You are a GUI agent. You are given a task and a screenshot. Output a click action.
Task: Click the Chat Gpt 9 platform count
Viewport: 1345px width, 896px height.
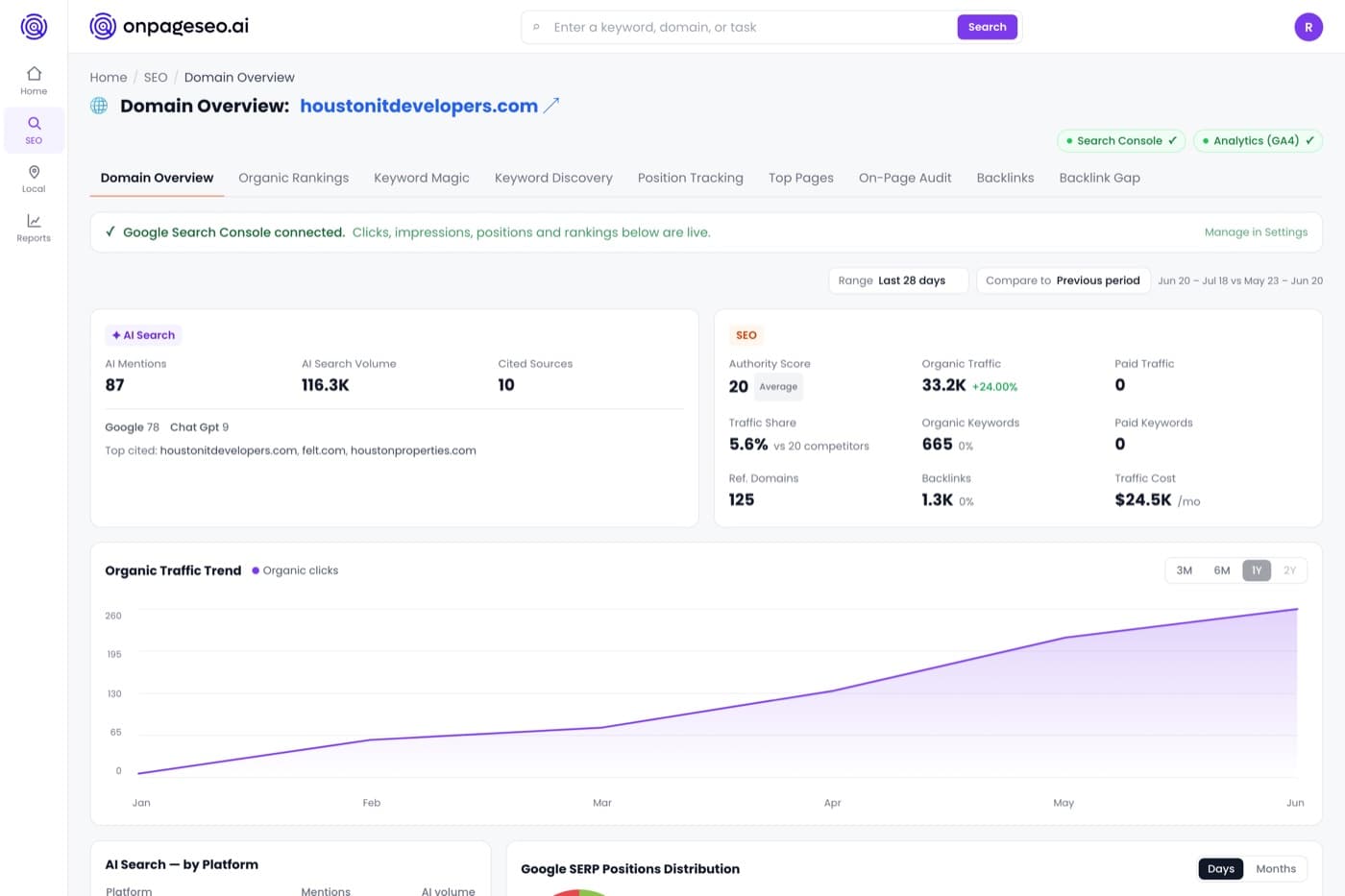click(199, 427)
